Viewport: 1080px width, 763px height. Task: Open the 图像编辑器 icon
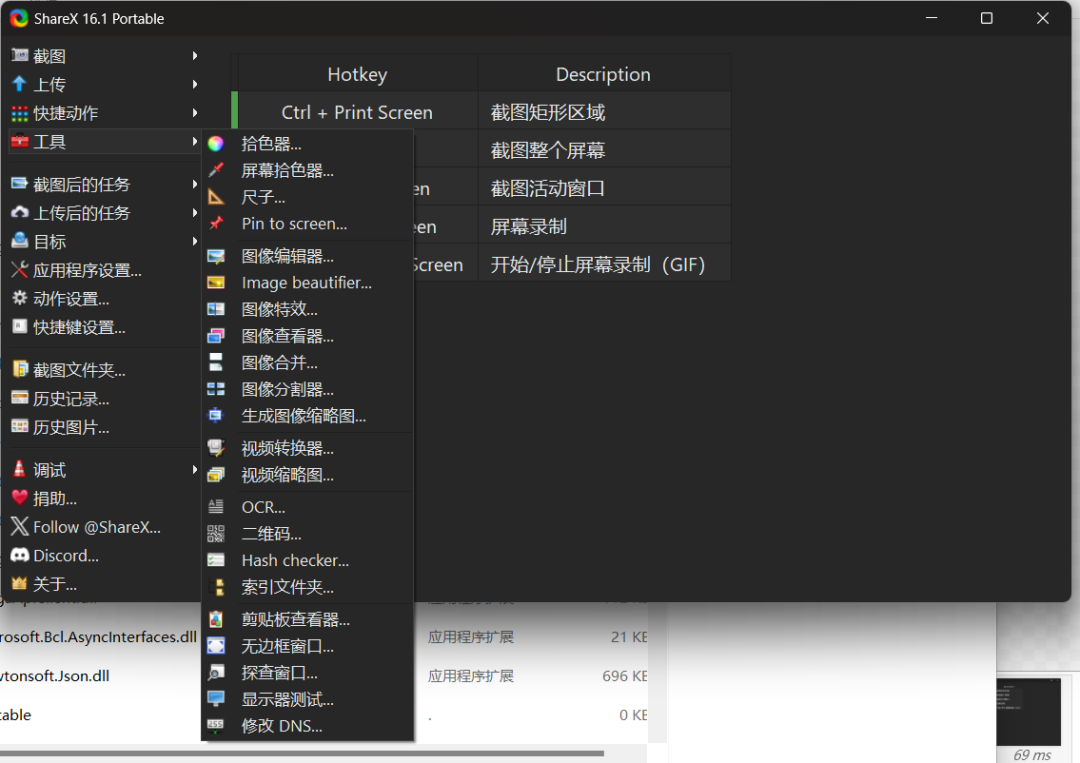click(216, 256)
